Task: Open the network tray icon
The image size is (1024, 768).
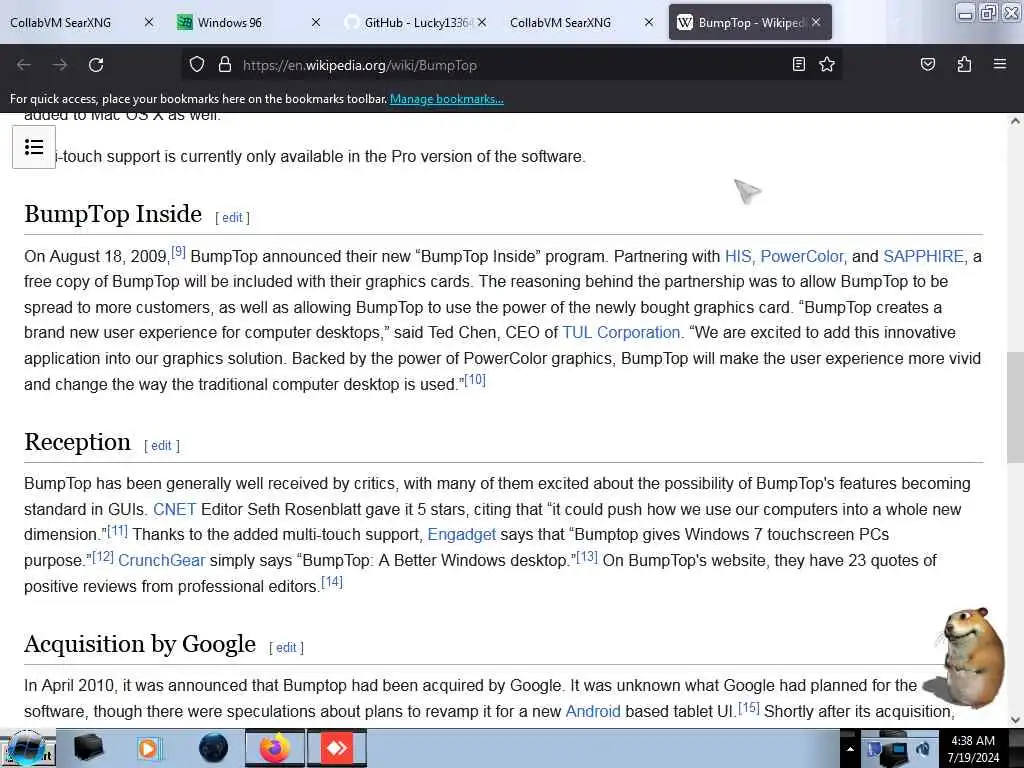Action: pyautogui.click(x=898, y=752)
